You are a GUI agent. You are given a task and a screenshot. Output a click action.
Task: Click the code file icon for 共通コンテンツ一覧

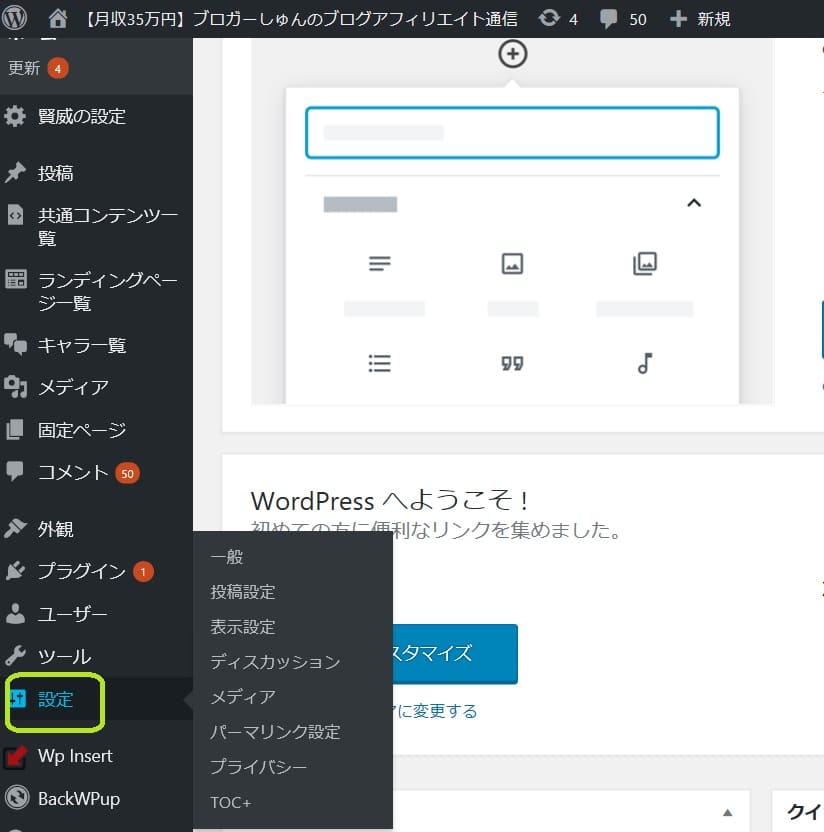tap(15, 215)
